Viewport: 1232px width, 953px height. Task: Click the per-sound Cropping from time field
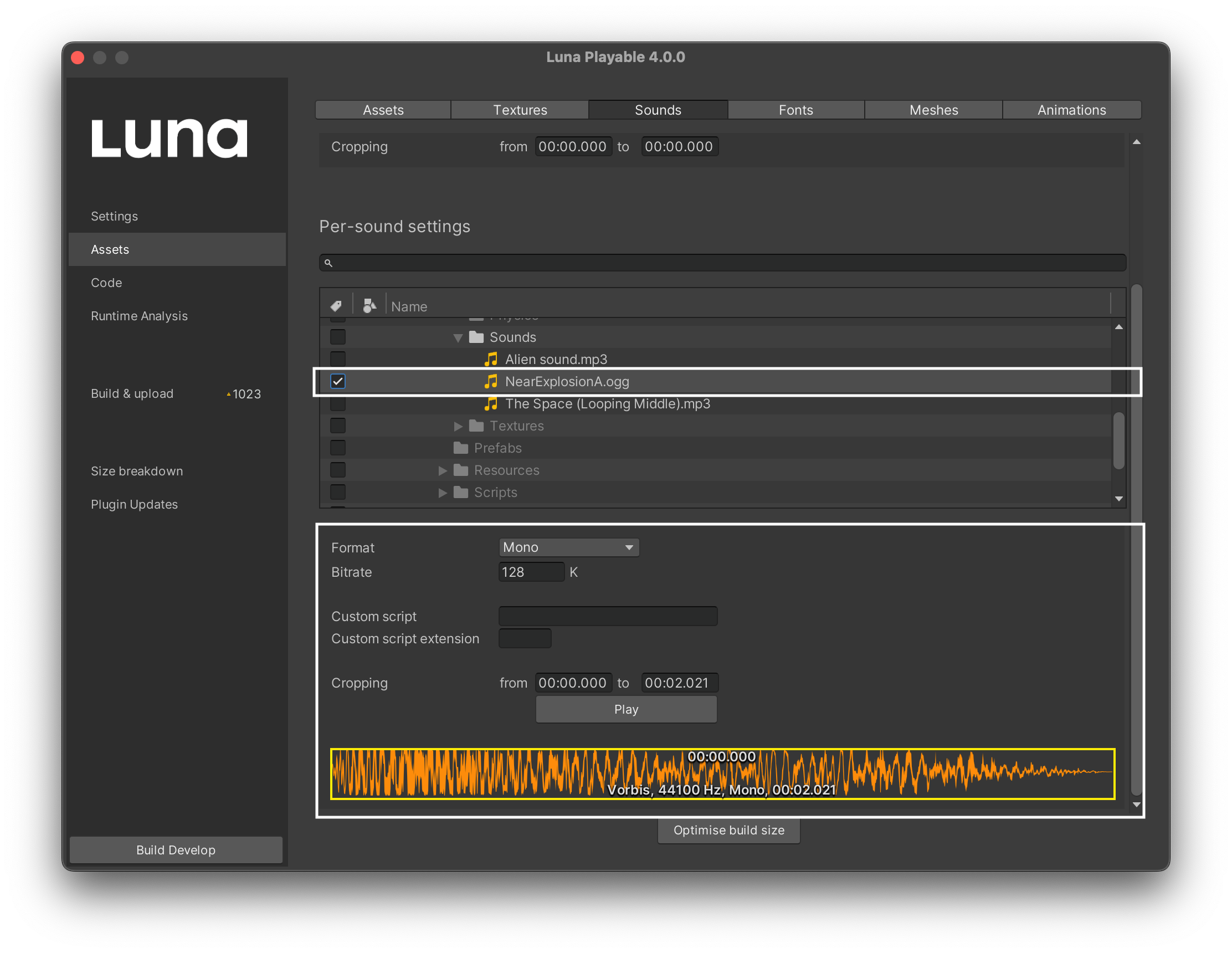click(x=573, y=683)
